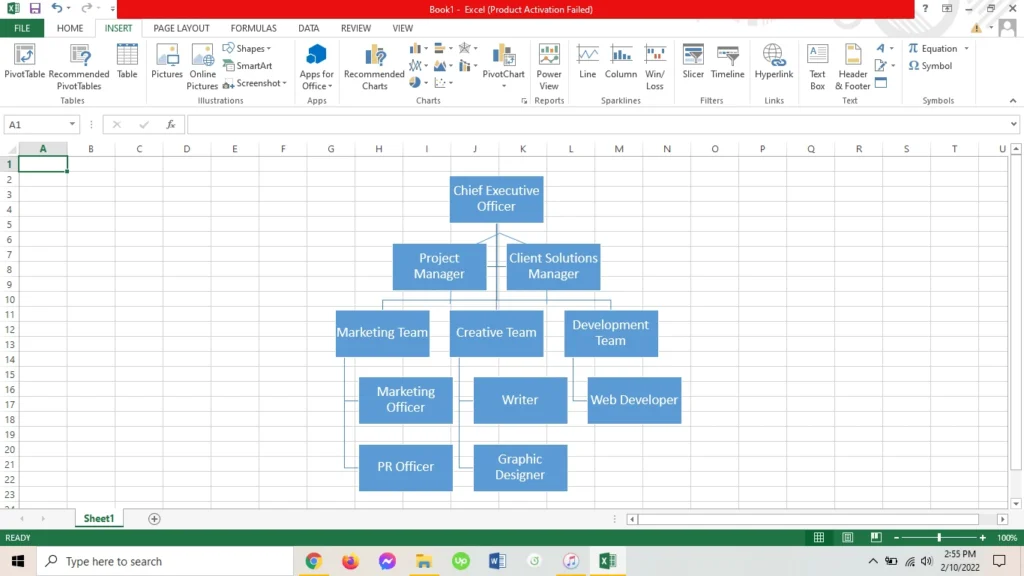Zoom in with the plus button

(x=982, y=537)
